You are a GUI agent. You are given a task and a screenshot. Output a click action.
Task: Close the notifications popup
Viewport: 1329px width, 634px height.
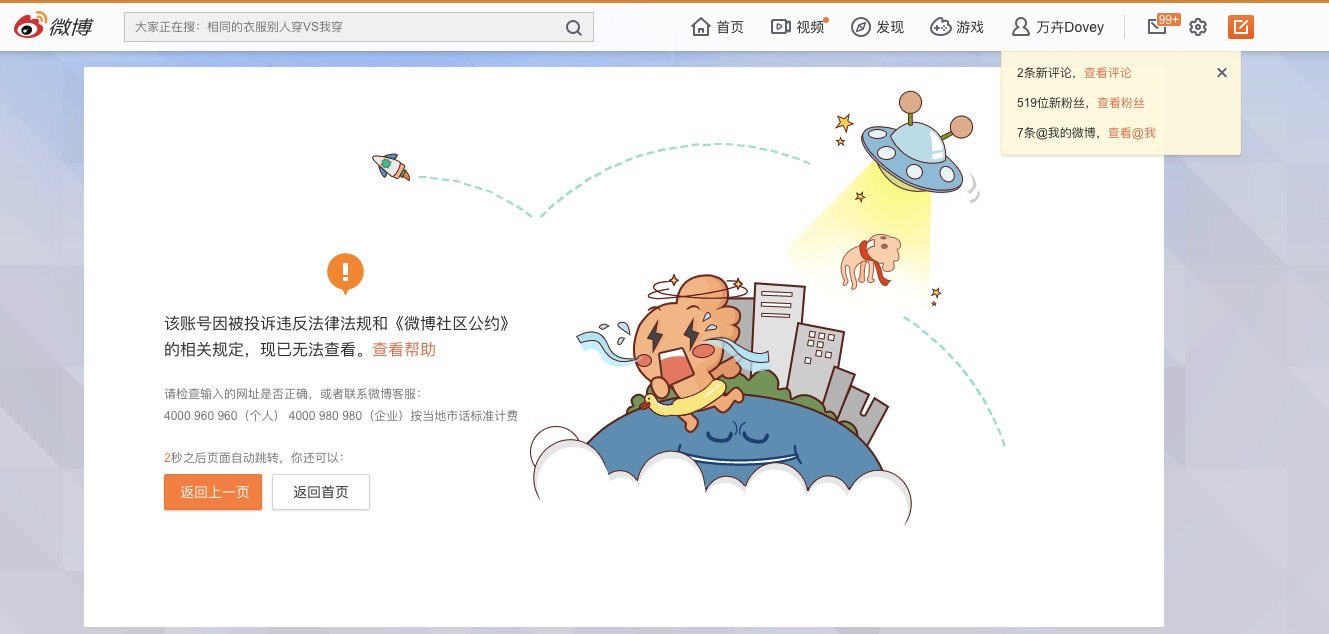point(1221,73)
